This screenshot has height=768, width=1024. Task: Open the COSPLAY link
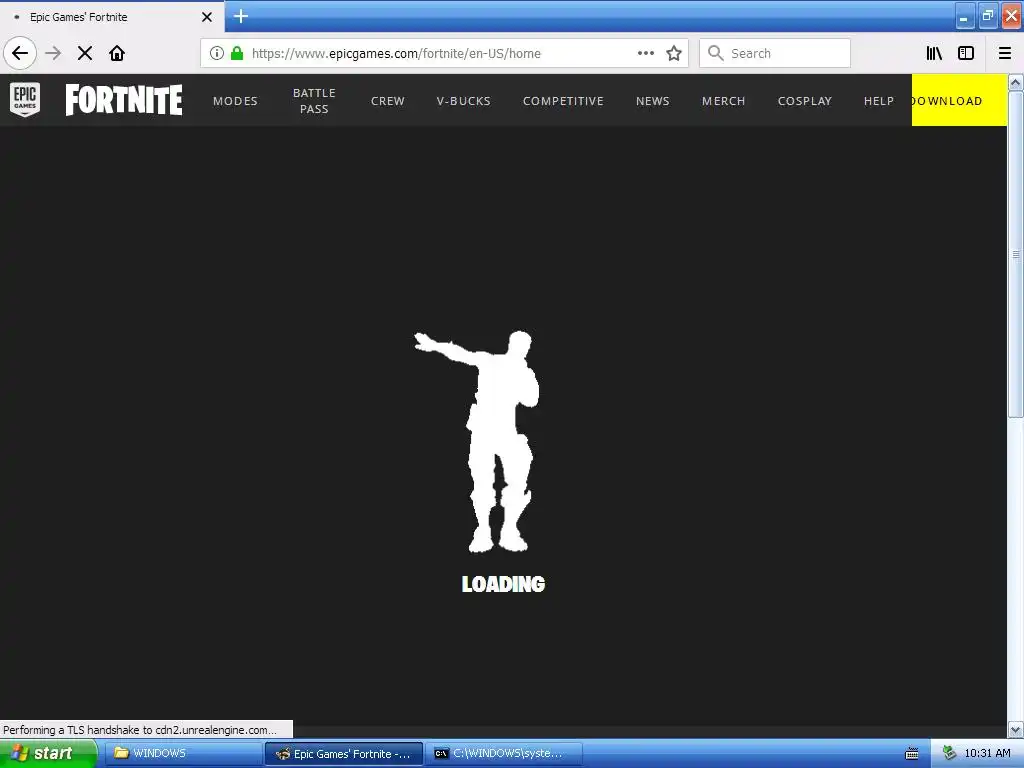[x=805, y=101]
